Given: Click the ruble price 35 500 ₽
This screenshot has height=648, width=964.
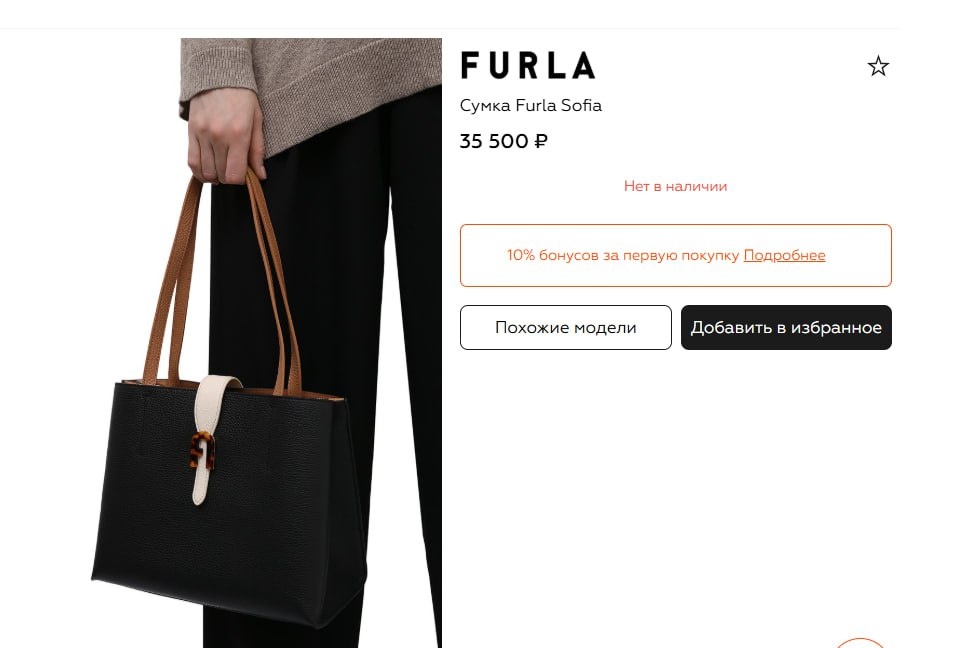Looking at the screenshot, I should 504,141.
